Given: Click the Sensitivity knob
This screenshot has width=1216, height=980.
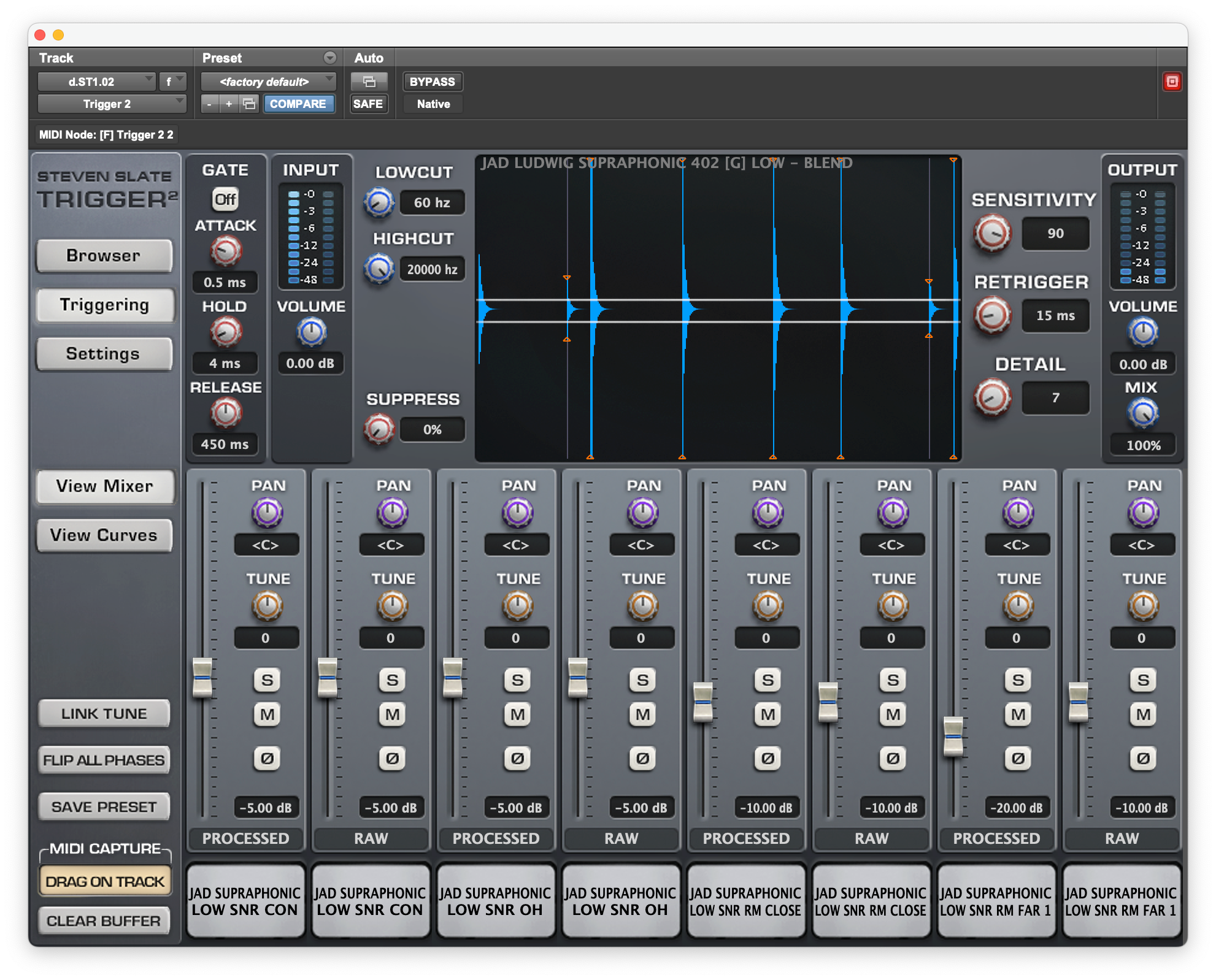Looking at the screenshot, I should coord(992,233).
